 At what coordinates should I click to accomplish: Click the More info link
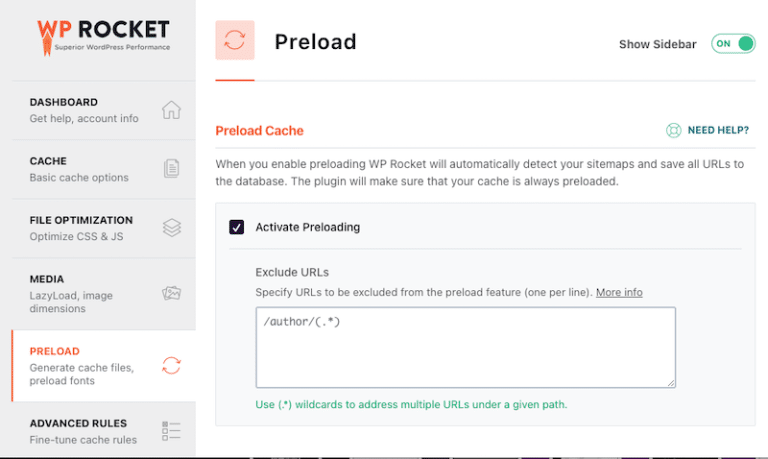619,292
